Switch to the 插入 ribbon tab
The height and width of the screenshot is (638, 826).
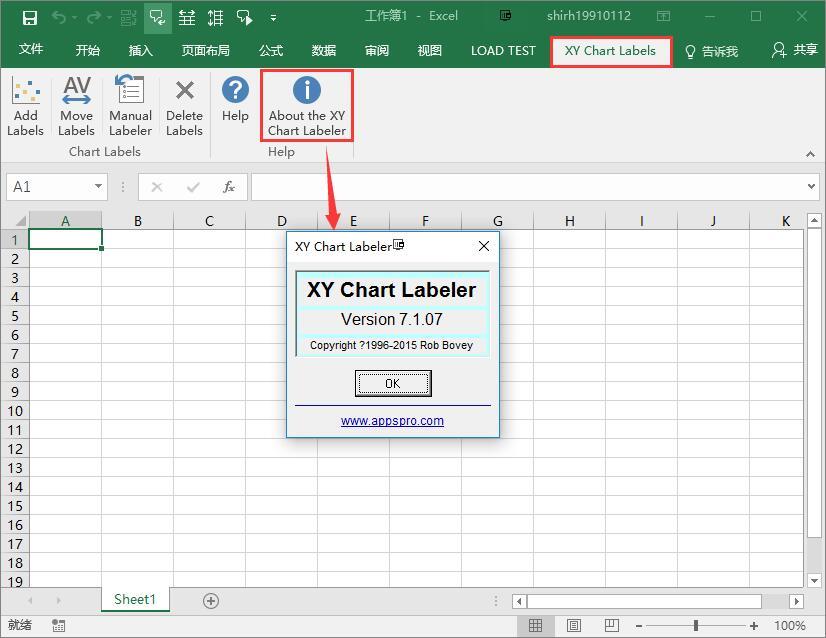pyautogui.click(x=141, y=51)
